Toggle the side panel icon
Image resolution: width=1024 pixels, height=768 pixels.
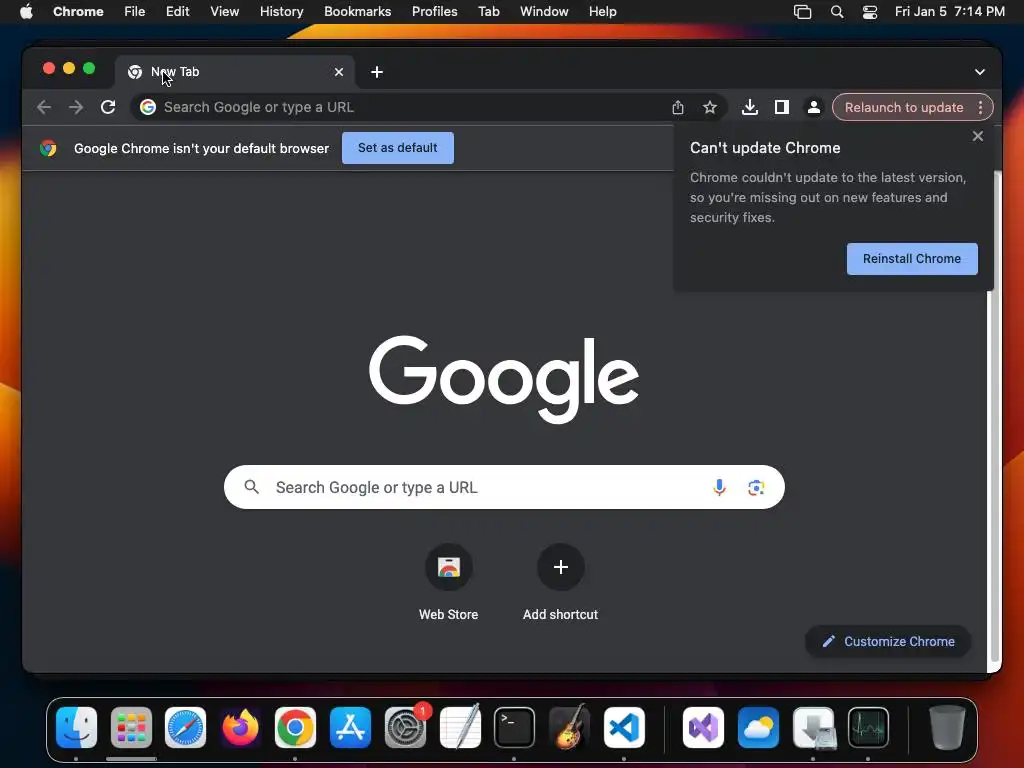782,107
